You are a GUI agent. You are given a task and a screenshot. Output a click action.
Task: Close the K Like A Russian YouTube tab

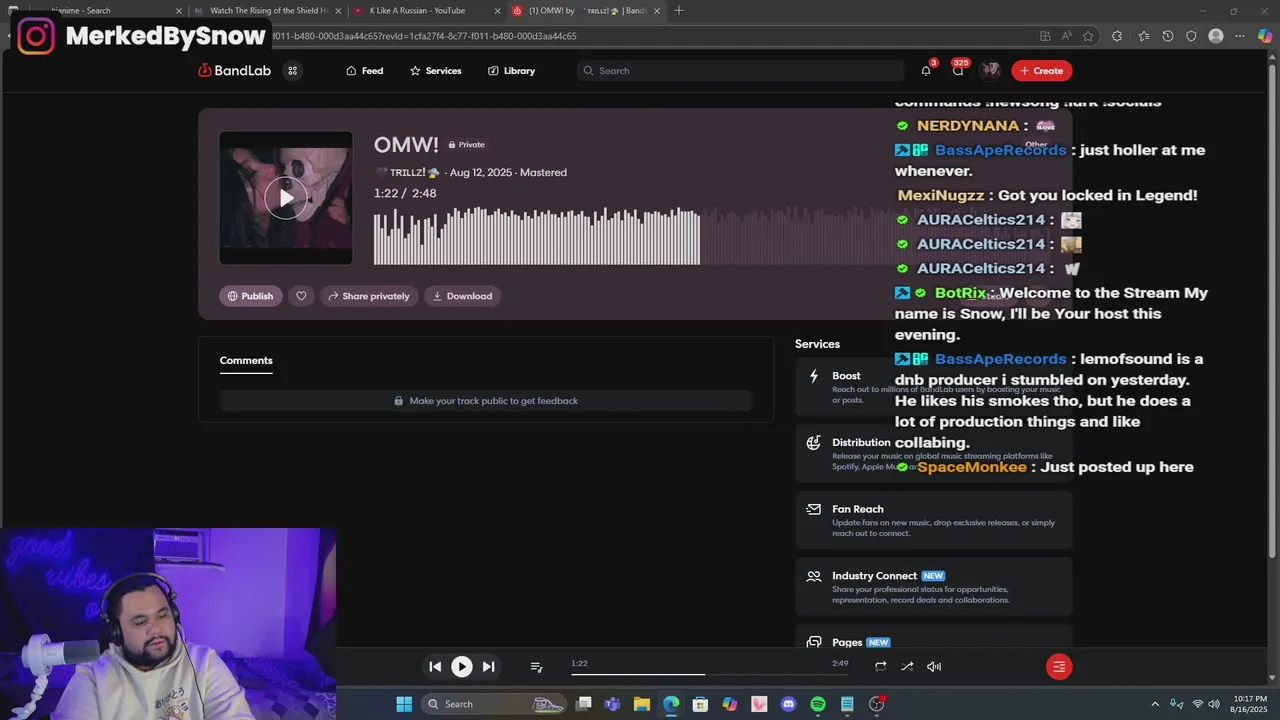[x=498, y=11]
